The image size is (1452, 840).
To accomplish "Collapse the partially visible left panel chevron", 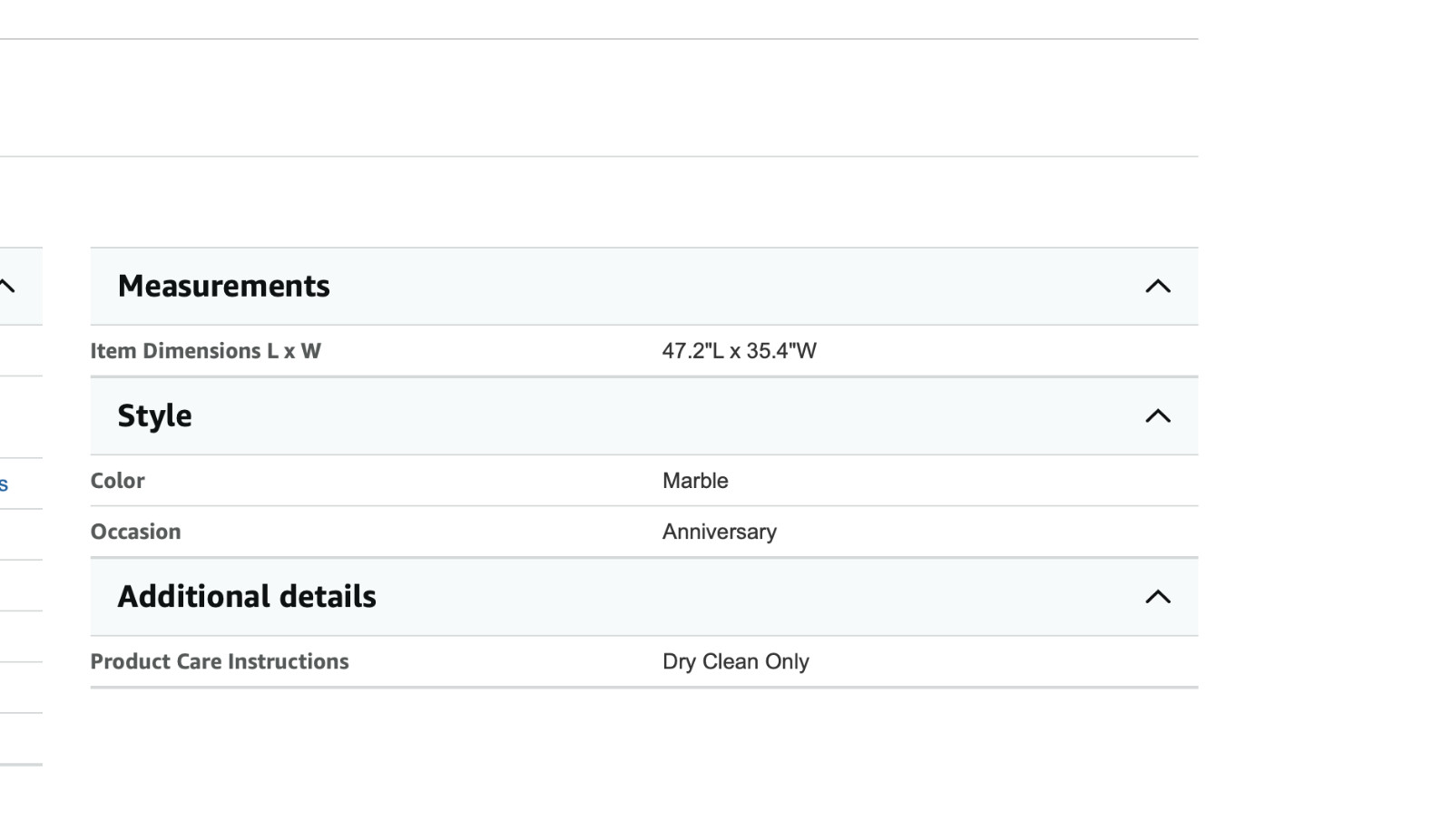I will click(7, 287).
